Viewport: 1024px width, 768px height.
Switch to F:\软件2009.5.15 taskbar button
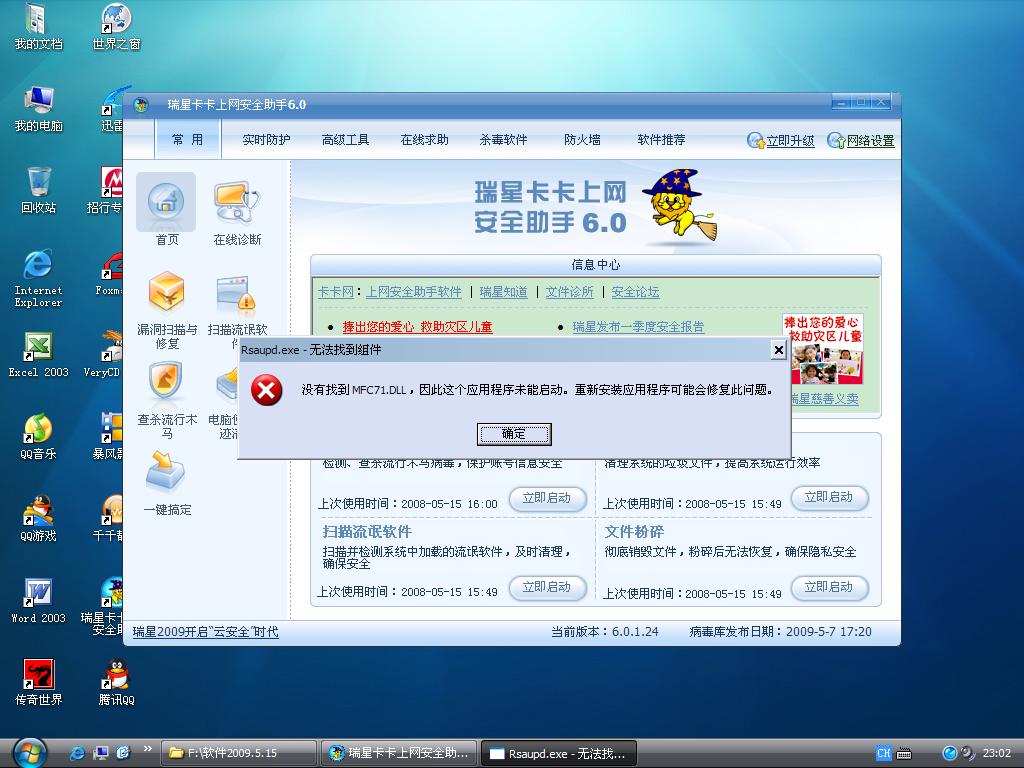tap(238, 753)
